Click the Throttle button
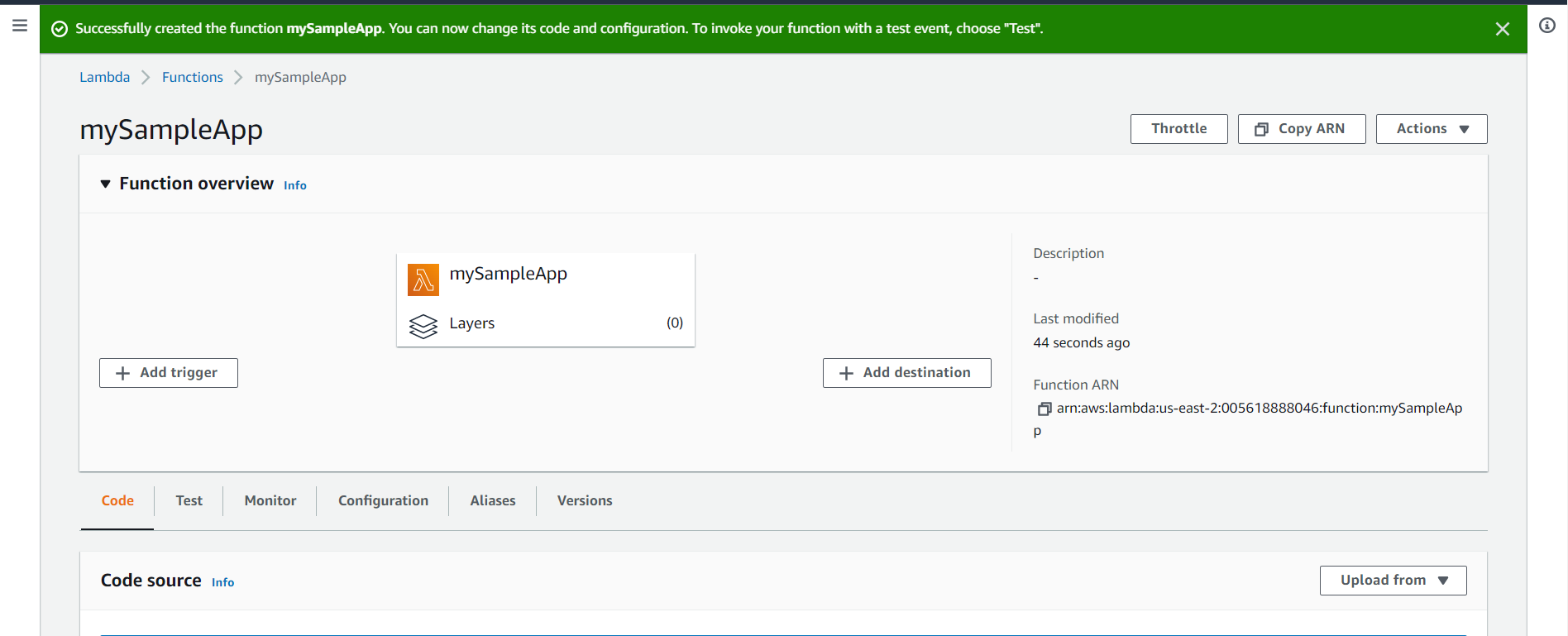The image size is (1568, 636). tap(1178, 129)
